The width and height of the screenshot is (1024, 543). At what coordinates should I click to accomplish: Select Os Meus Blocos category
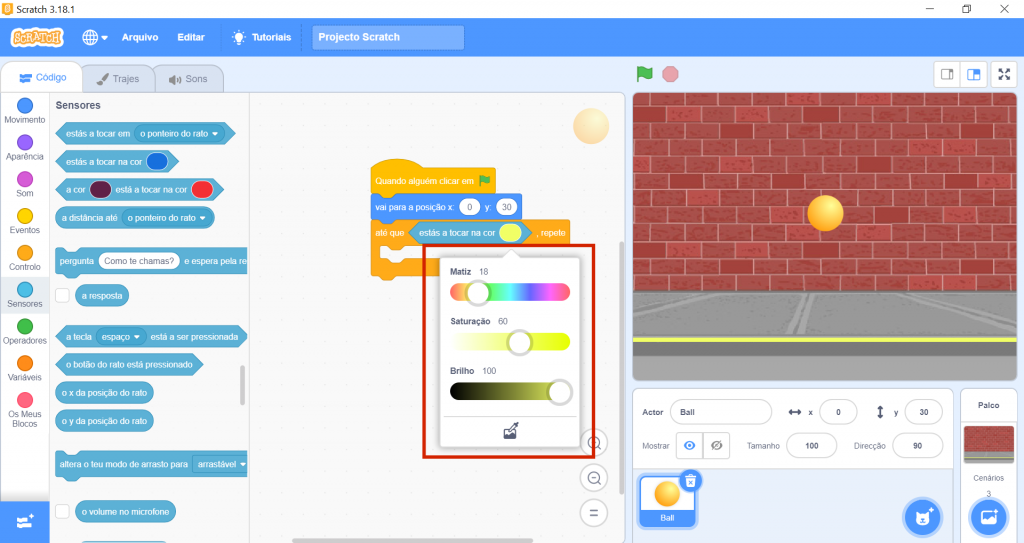pos(25,410)
